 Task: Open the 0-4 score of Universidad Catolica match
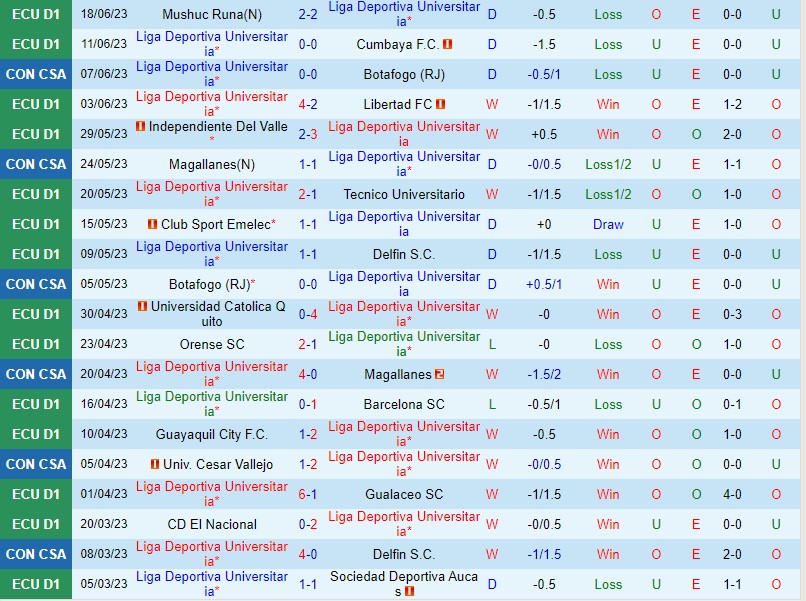pyautogui.click(x=308, y=314)
